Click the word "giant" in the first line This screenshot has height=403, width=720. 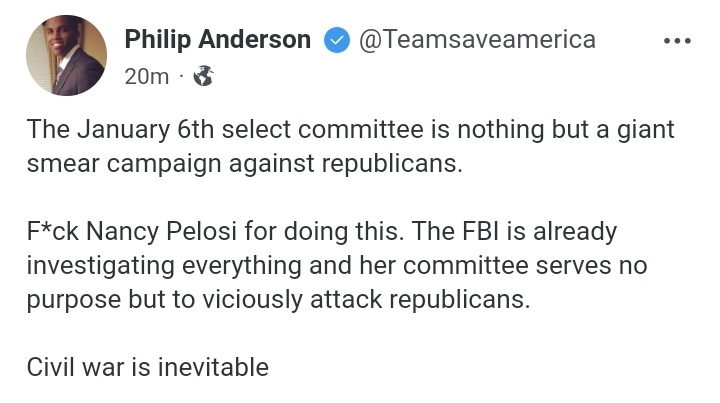pyautogui.click(x=646, y=130)
